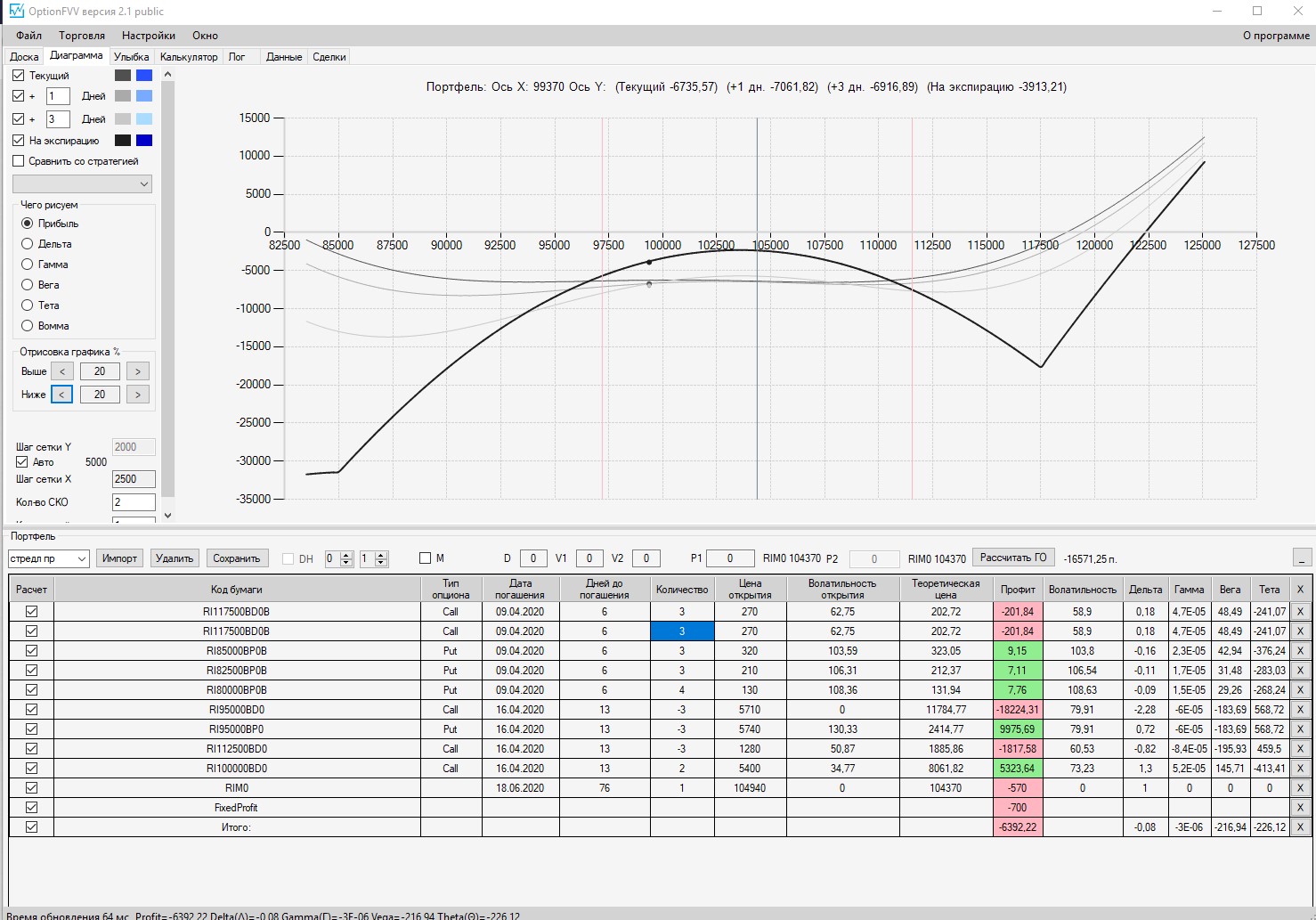Click the settings panel scroll-up arrow

pyautogui.click(x=167, y=75)
